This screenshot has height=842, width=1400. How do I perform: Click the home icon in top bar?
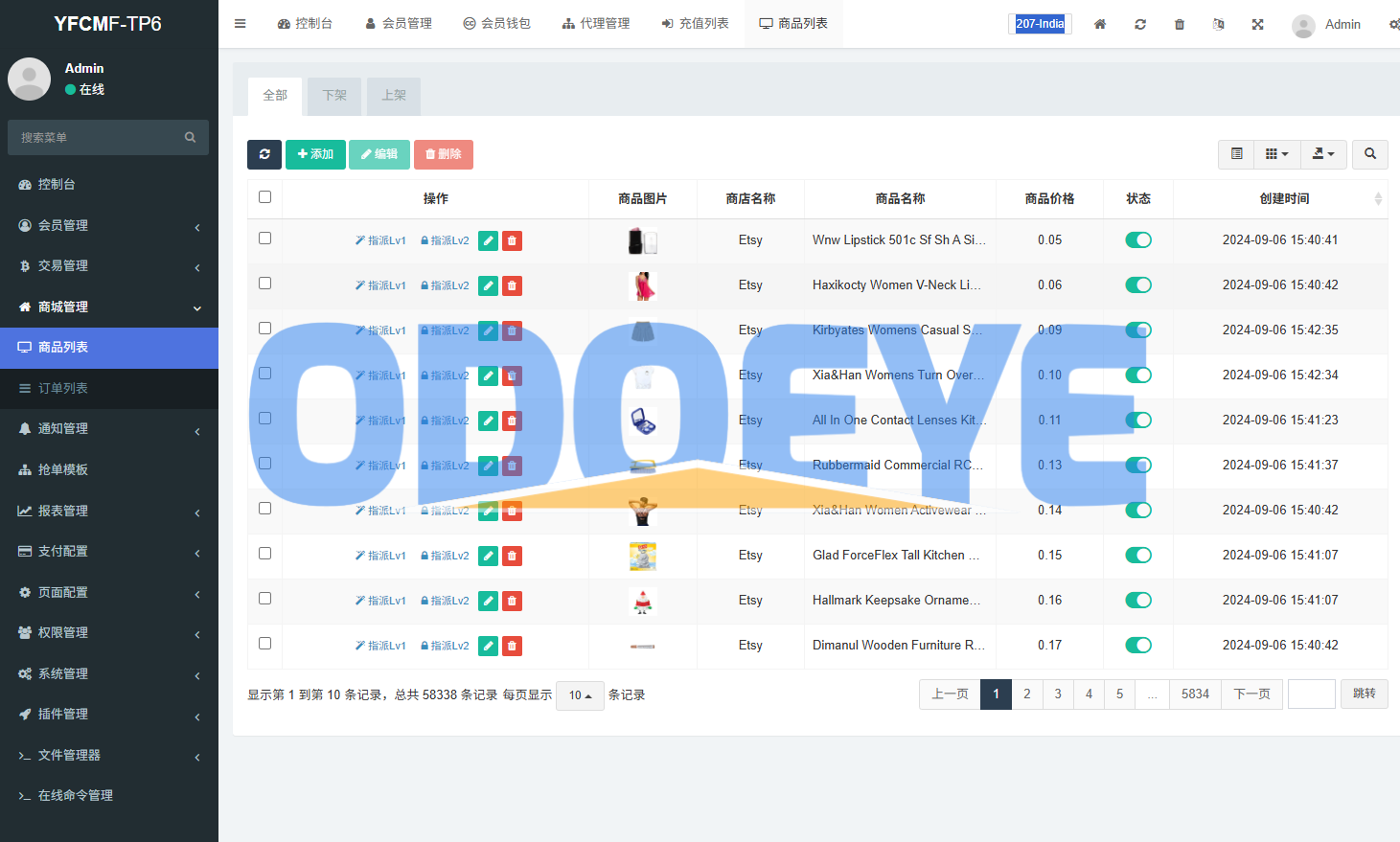(x=1100, y=24)
